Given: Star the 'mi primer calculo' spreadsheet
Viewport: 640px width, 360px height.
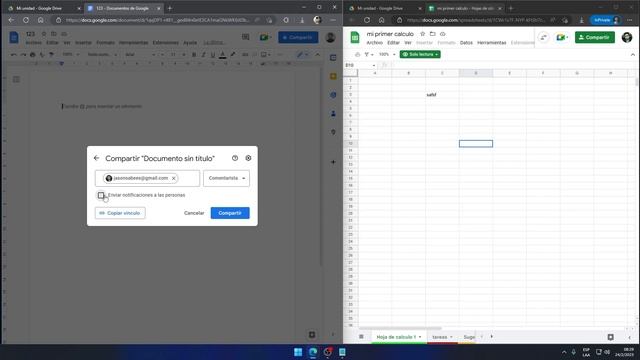Looking at the screenshot, I should (422, 34).
